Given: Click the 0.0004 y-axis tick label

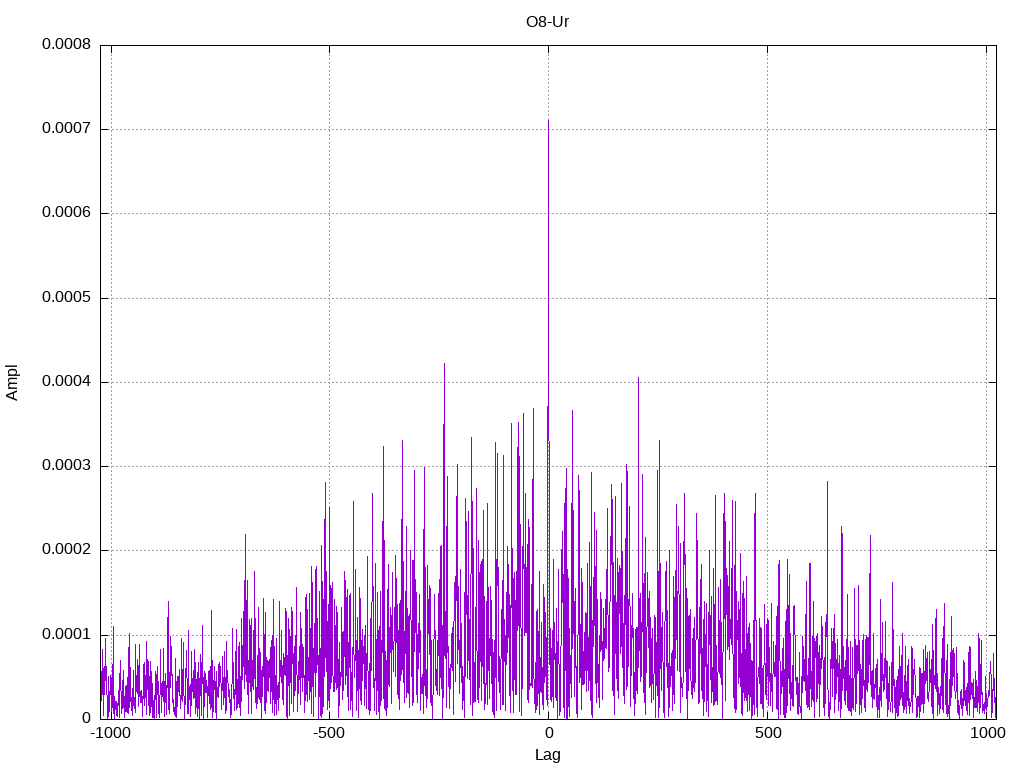Looking at the screenshot, I should tap(67, 382).
